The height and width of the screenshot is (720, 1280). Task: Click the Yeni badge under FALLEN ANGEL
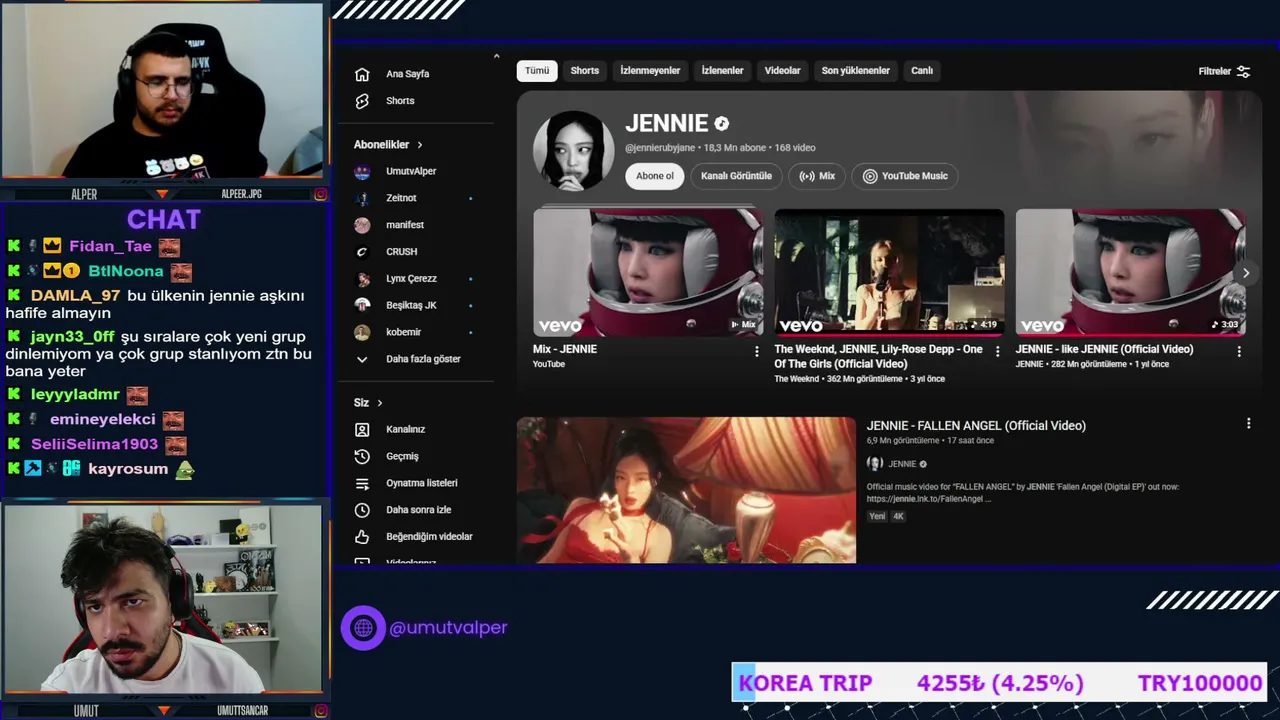click(877, 516)
